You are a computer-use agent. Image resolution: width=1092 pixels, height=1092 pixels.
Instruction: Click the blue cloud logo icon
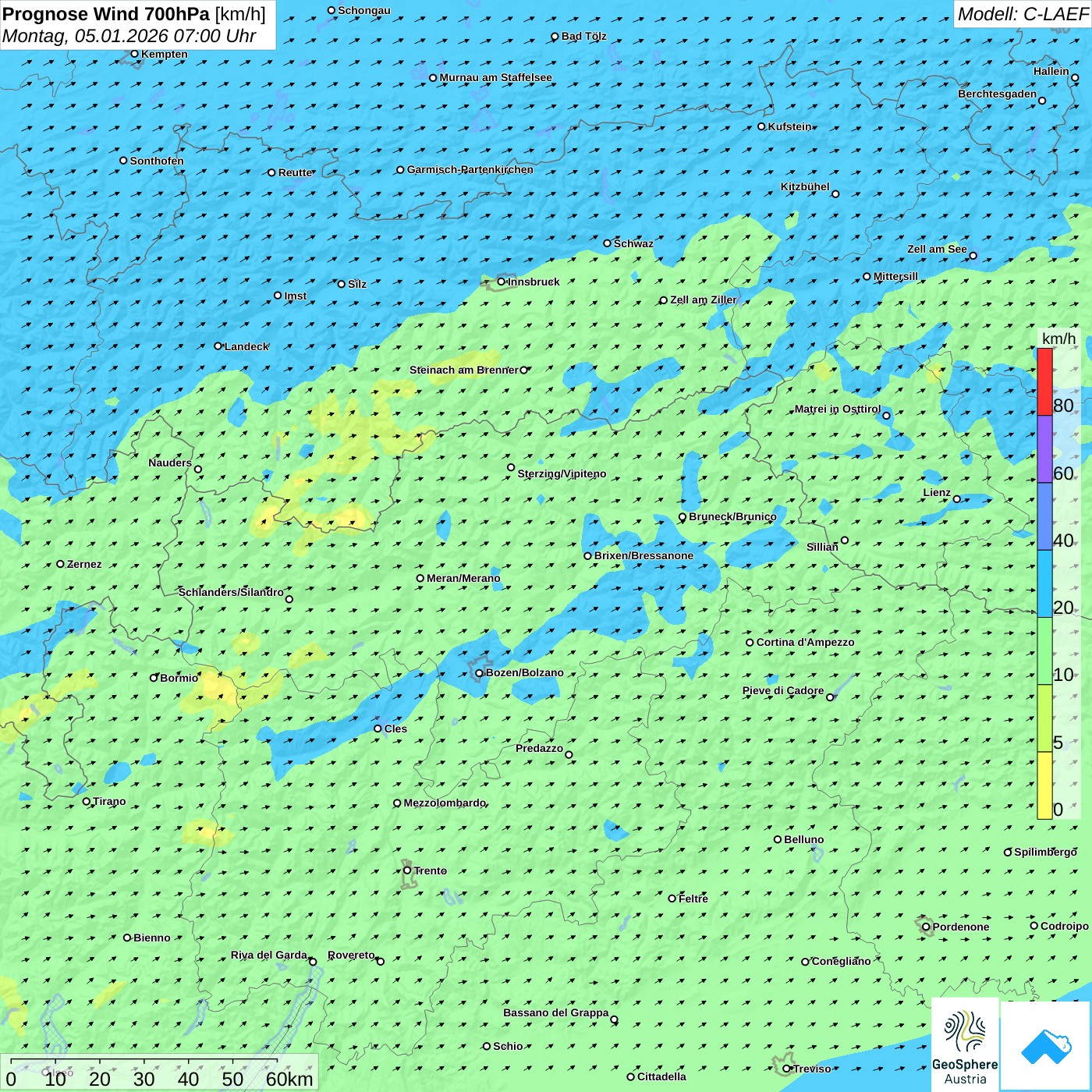point(1045,1045)
